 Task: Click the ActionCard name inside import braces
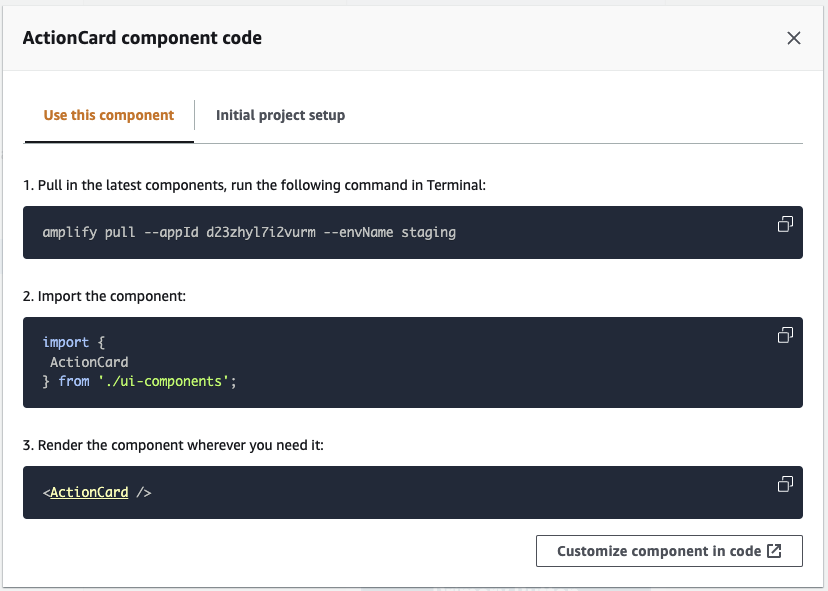(x=89, y=362)
